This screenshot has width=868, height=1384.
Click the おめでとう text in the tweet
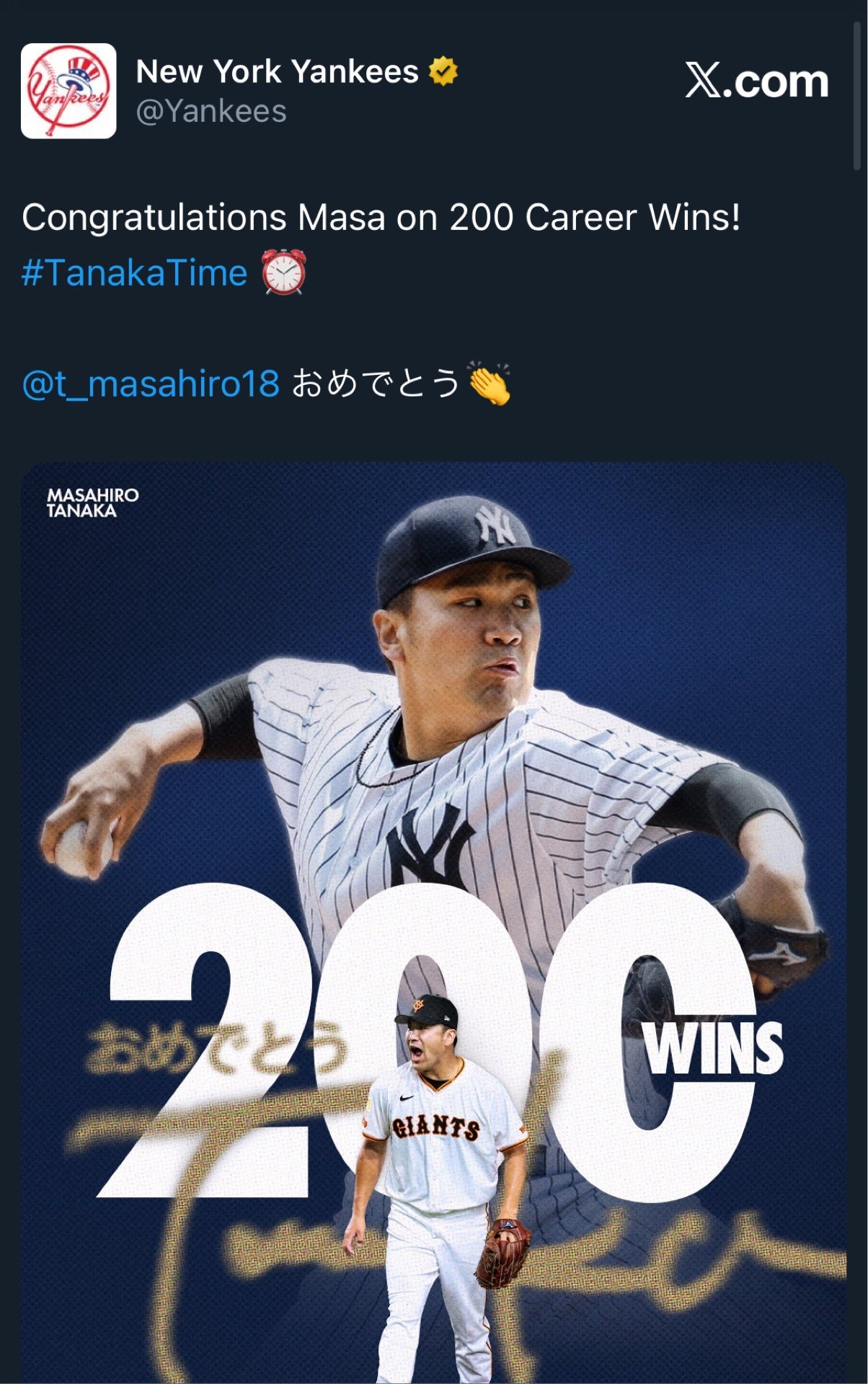pos(375,383)
